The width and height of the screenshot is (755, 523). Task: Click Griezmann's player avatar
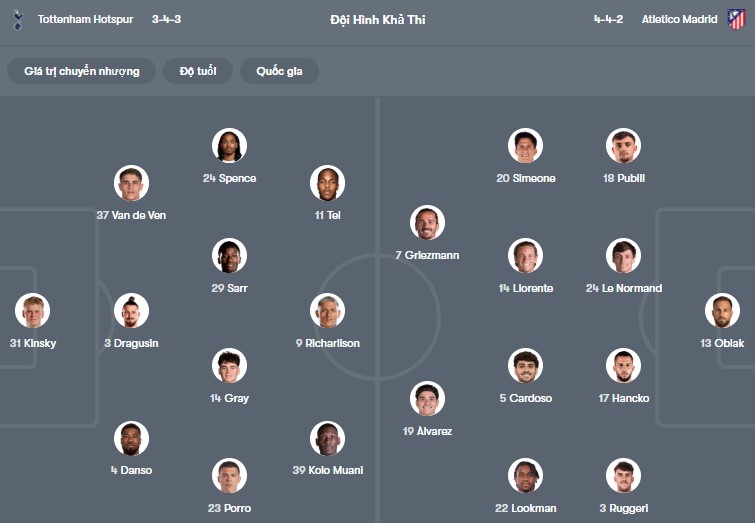427,223
